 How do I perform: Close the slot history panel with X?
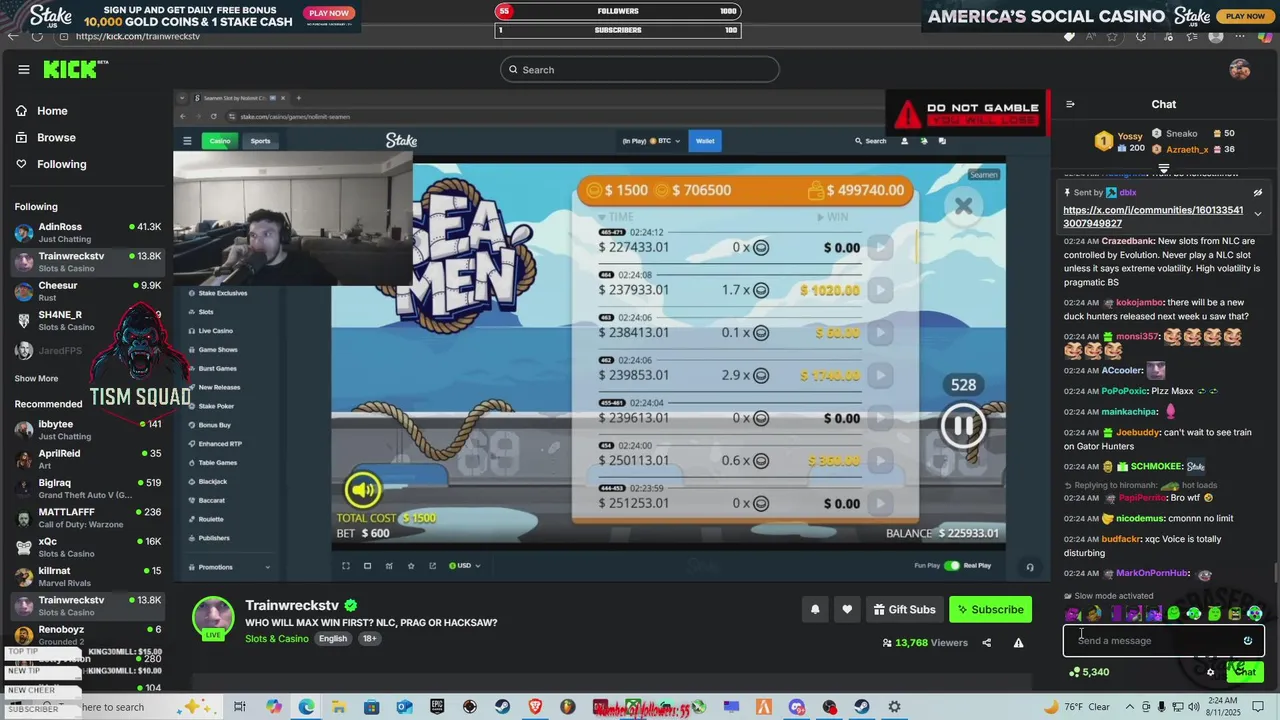963,206
